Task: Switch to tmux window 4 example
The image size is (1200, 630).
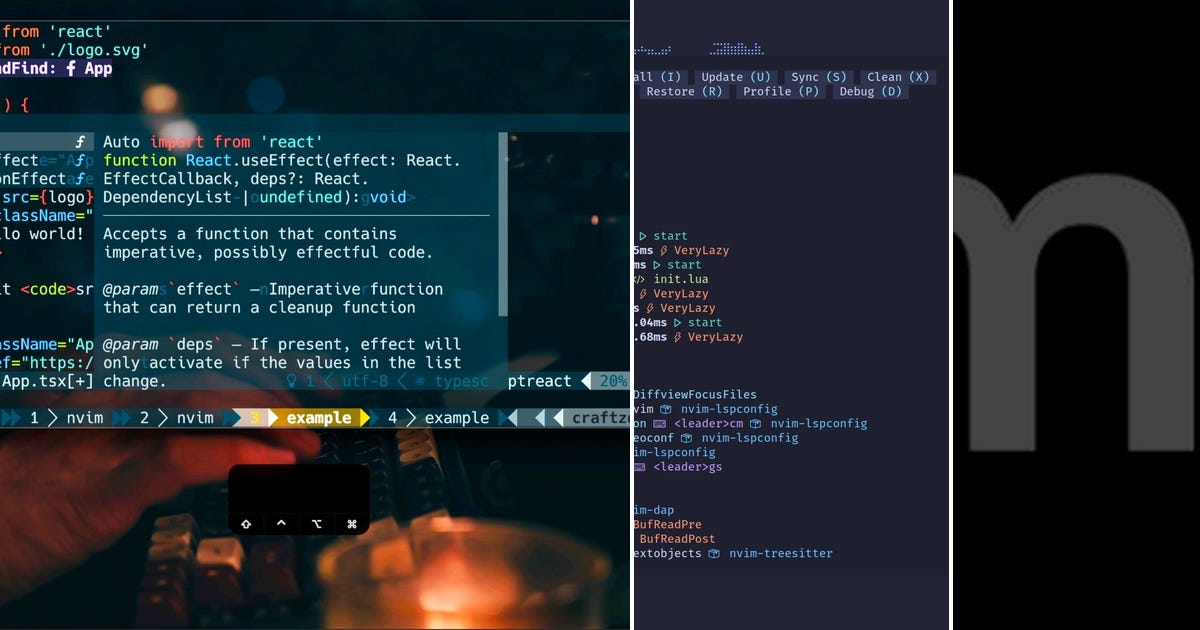Action: 438,417
